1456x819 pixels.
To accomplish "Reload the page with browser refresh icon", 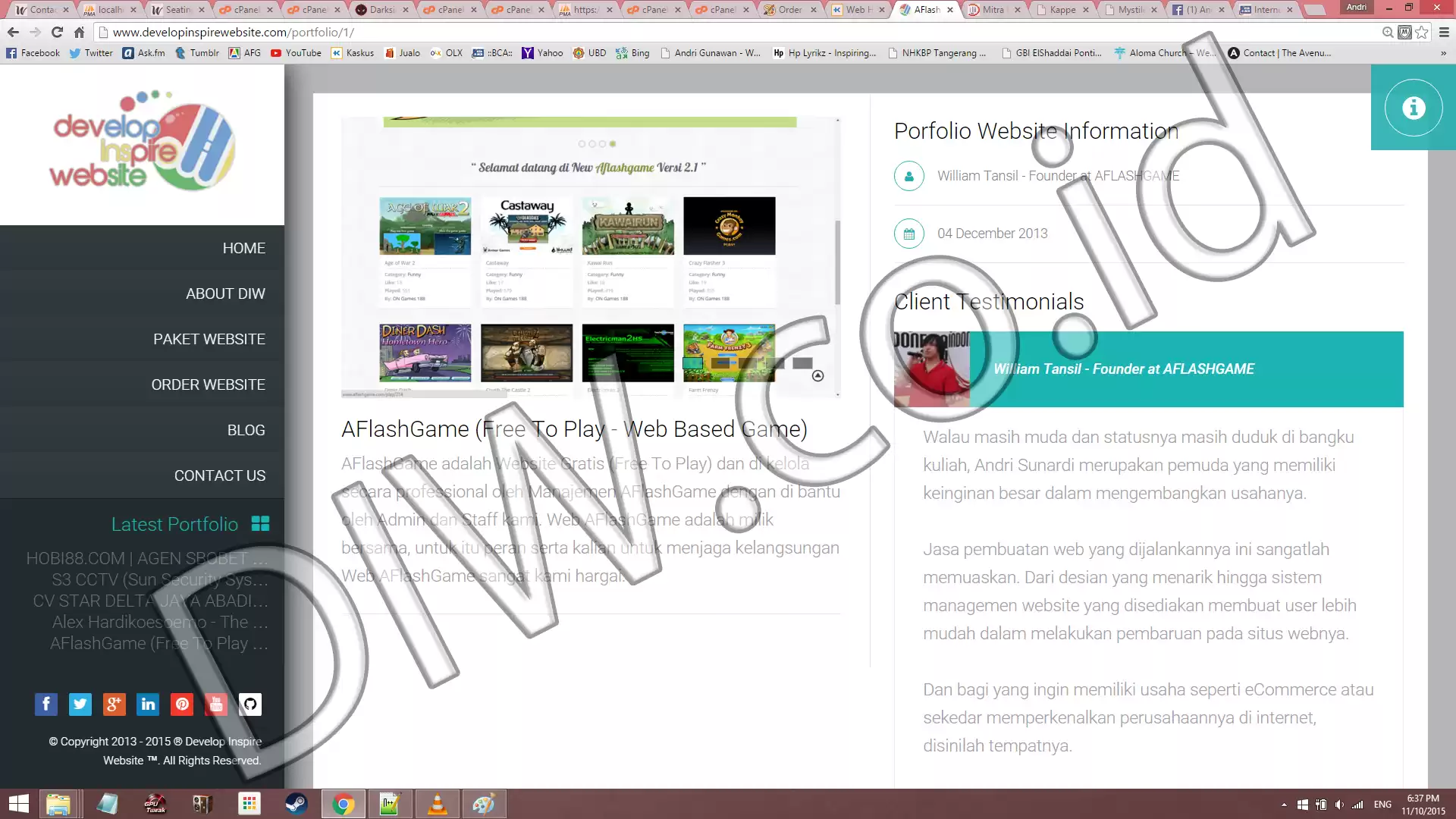I will coord(57,32).
